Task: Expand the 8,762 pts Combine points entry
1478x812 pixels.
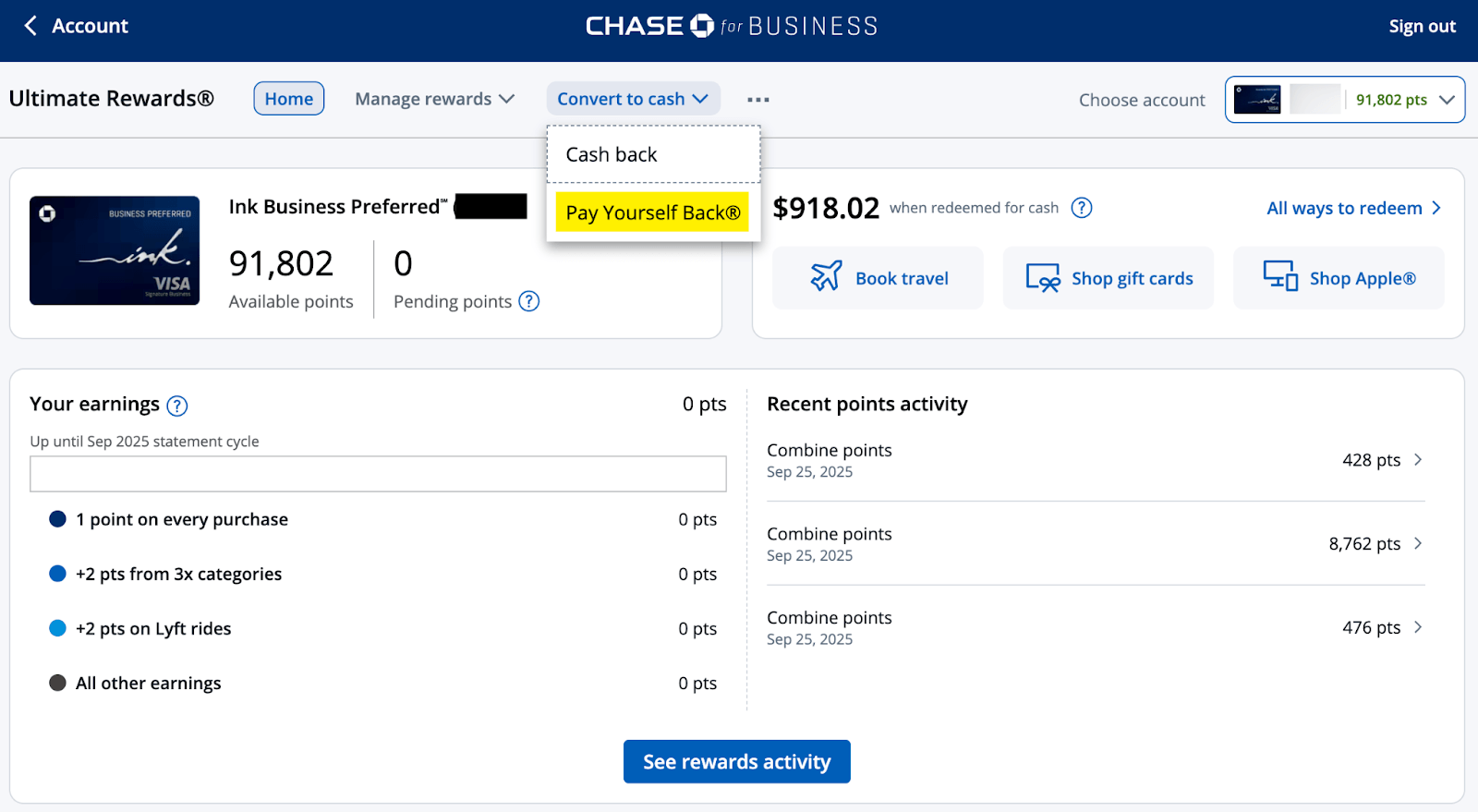Action: click(x=1418, y=543)
